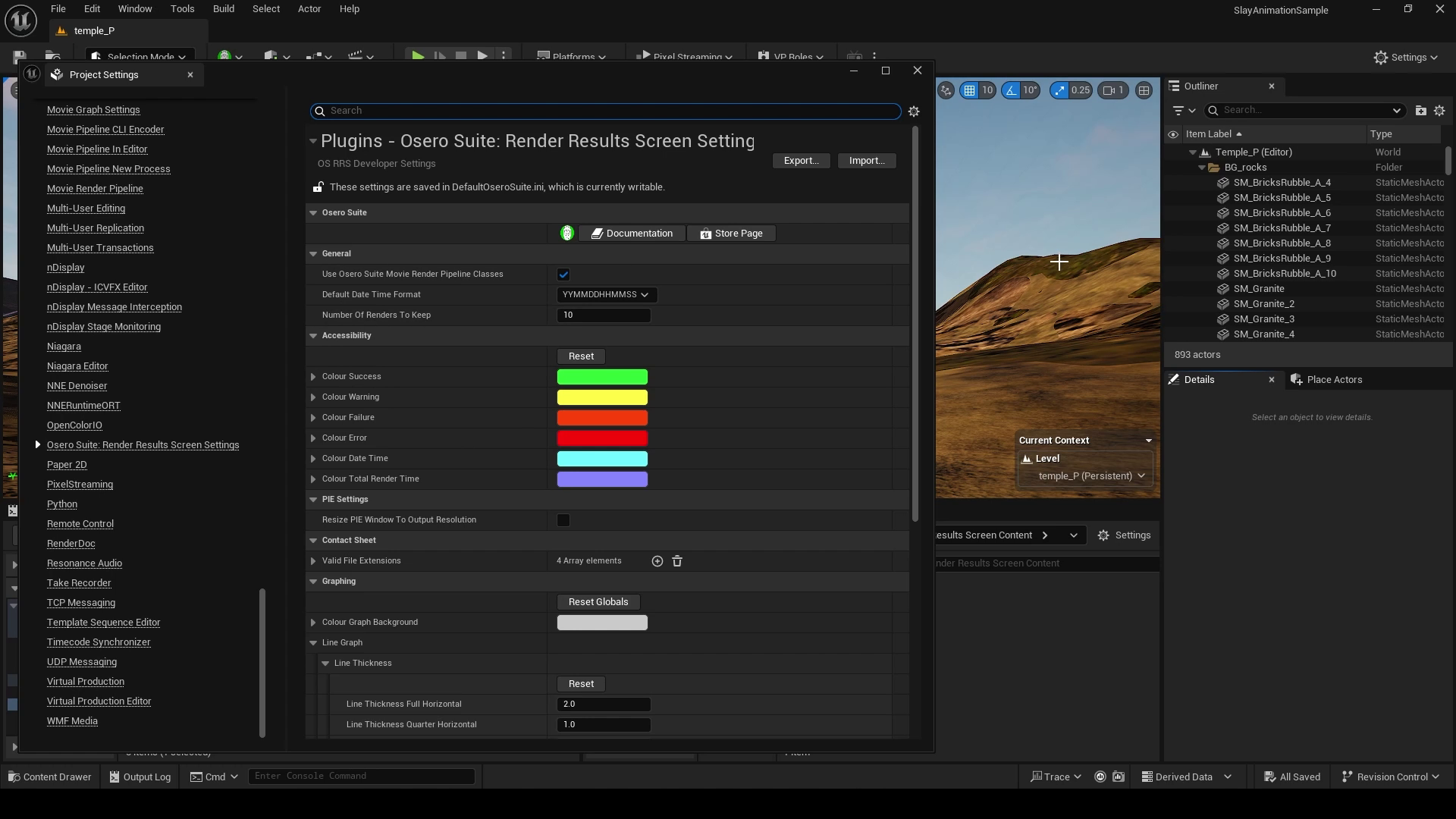Open the Outliner filter options
The width and height of the screenshot is (1456, 819).
[x=1183, y=111]
